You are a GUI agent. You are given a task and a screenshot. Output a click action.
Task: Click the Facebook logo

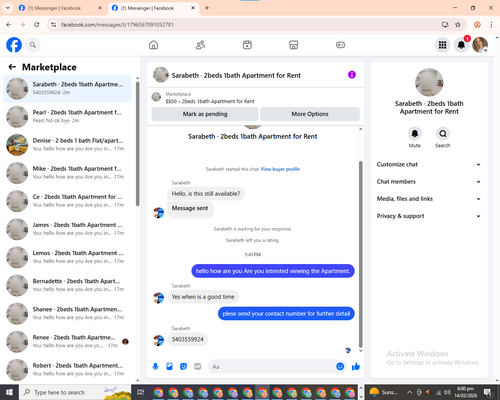click(14, 45)
